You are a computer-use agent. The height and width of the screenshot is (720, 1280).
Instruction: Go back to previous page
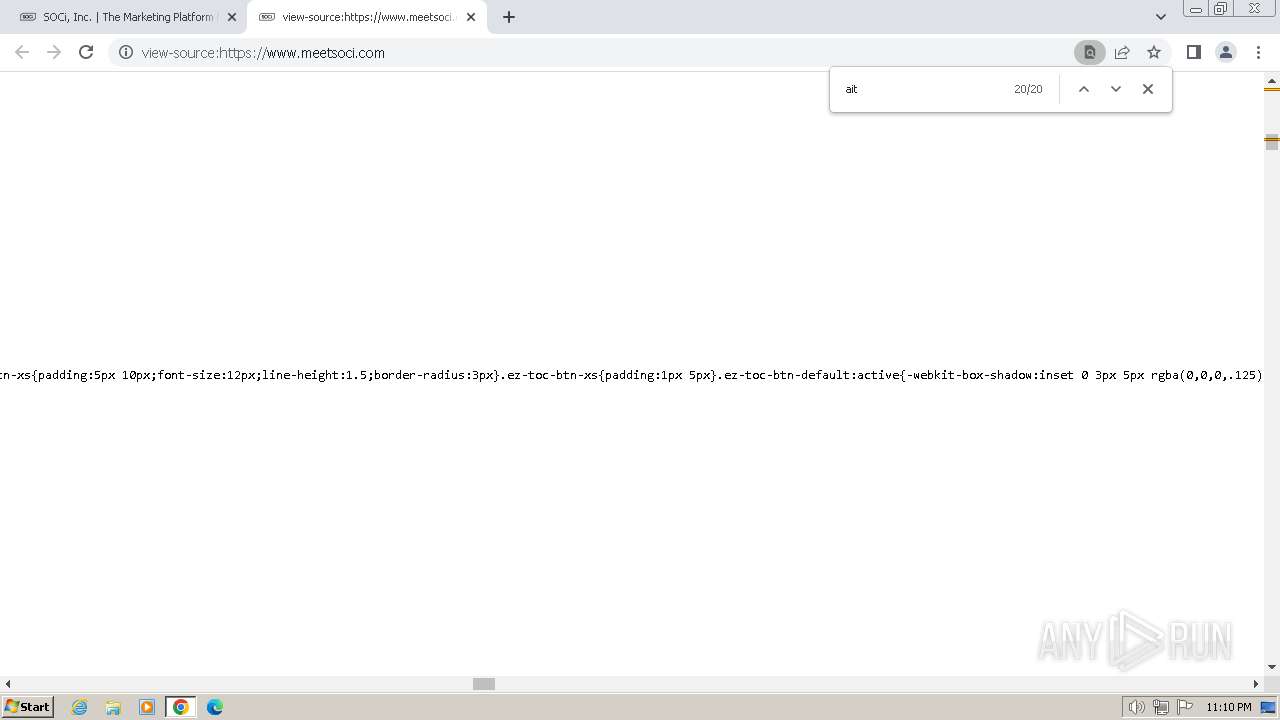[x=22, y=52]
